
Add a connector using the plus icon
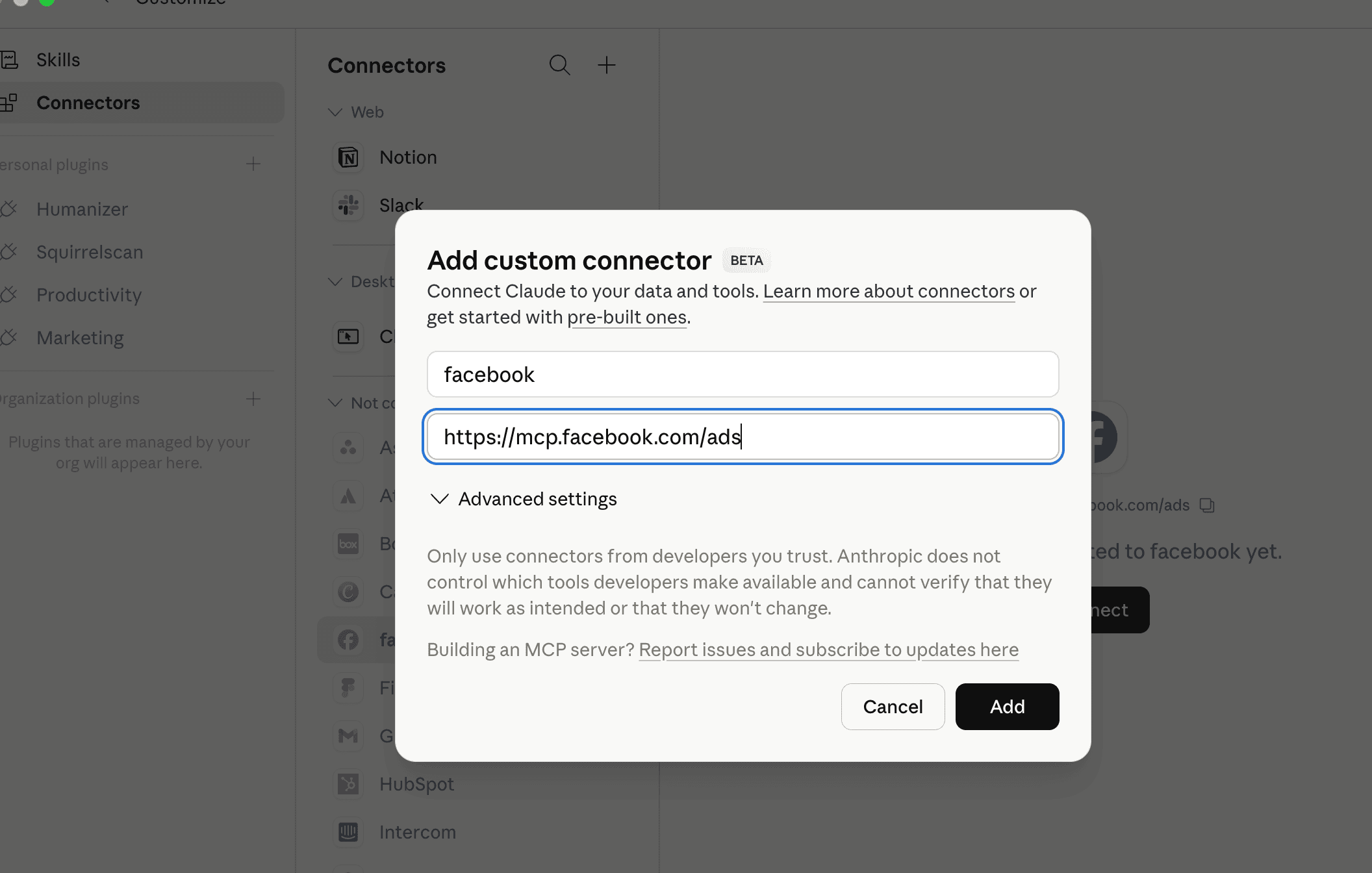(x=606, y=65)
